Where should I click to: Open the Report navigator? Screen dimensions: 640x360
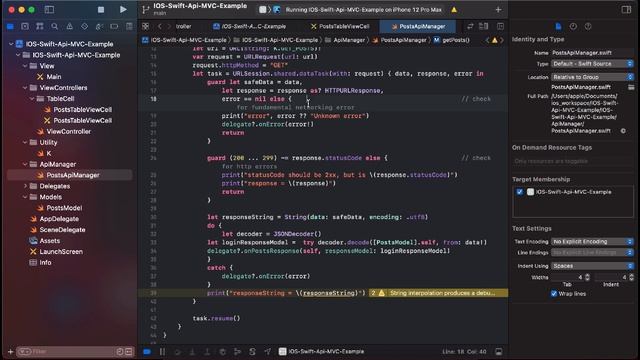tap(129, 27)
